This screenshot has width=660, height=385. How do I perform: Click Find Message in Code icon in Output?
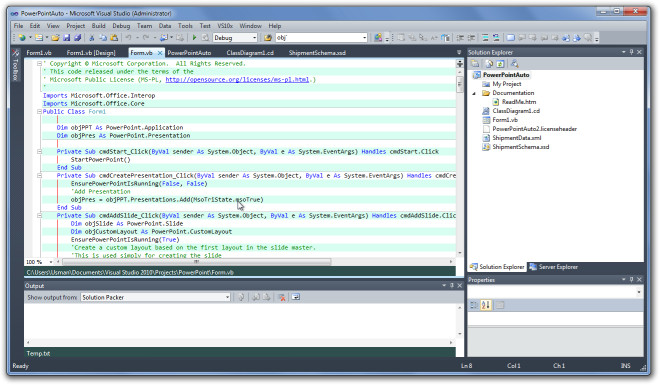click(241, 297)
